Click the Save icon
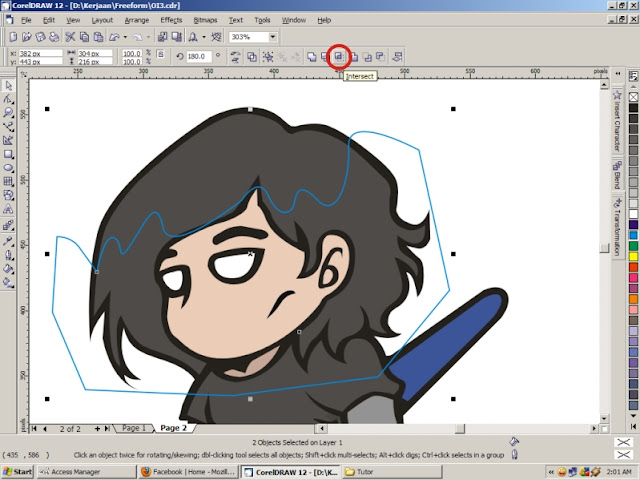640x480 pixels. coord(40,37)
